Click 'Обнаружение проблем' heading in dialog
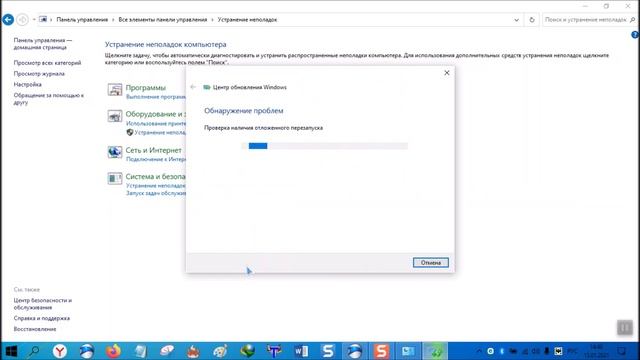The width and height of the screenshot is (640, 360). tap(244, 111)
